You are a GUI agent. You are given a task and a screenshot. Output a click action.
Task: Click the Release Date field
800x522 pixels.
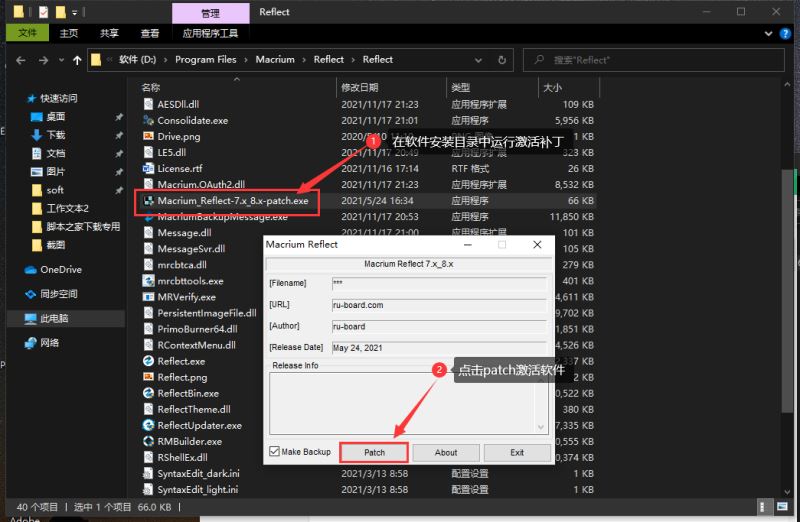pyautogui.click(x=439, y=348)
